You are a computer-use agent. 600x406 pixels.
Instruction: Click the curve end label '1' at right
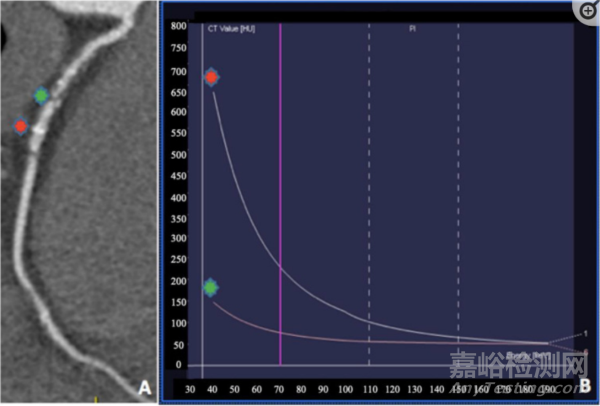coord(585,334)
